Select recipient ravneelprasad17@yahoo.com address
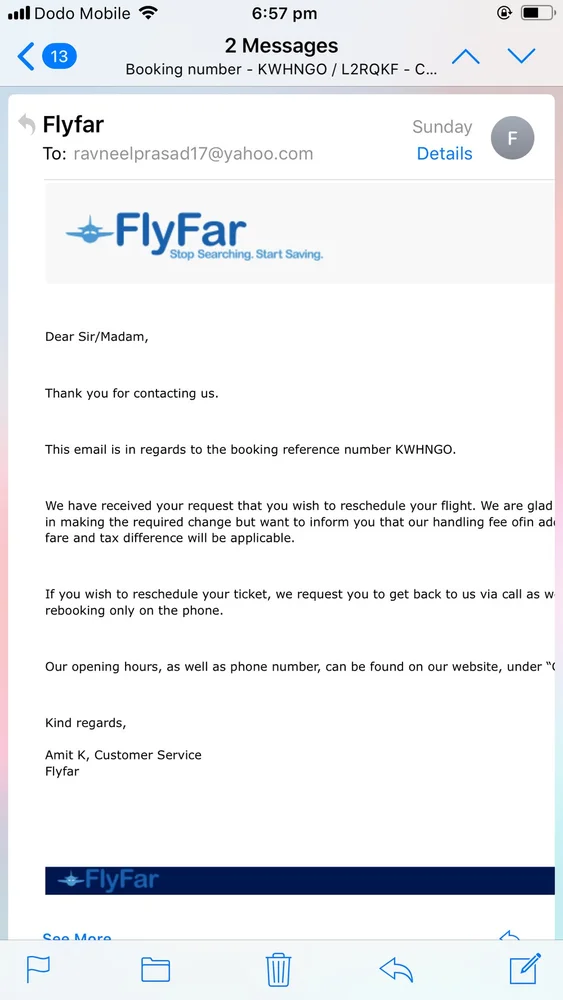This screenshot has width=563, height=1000. tap(193, 154)
